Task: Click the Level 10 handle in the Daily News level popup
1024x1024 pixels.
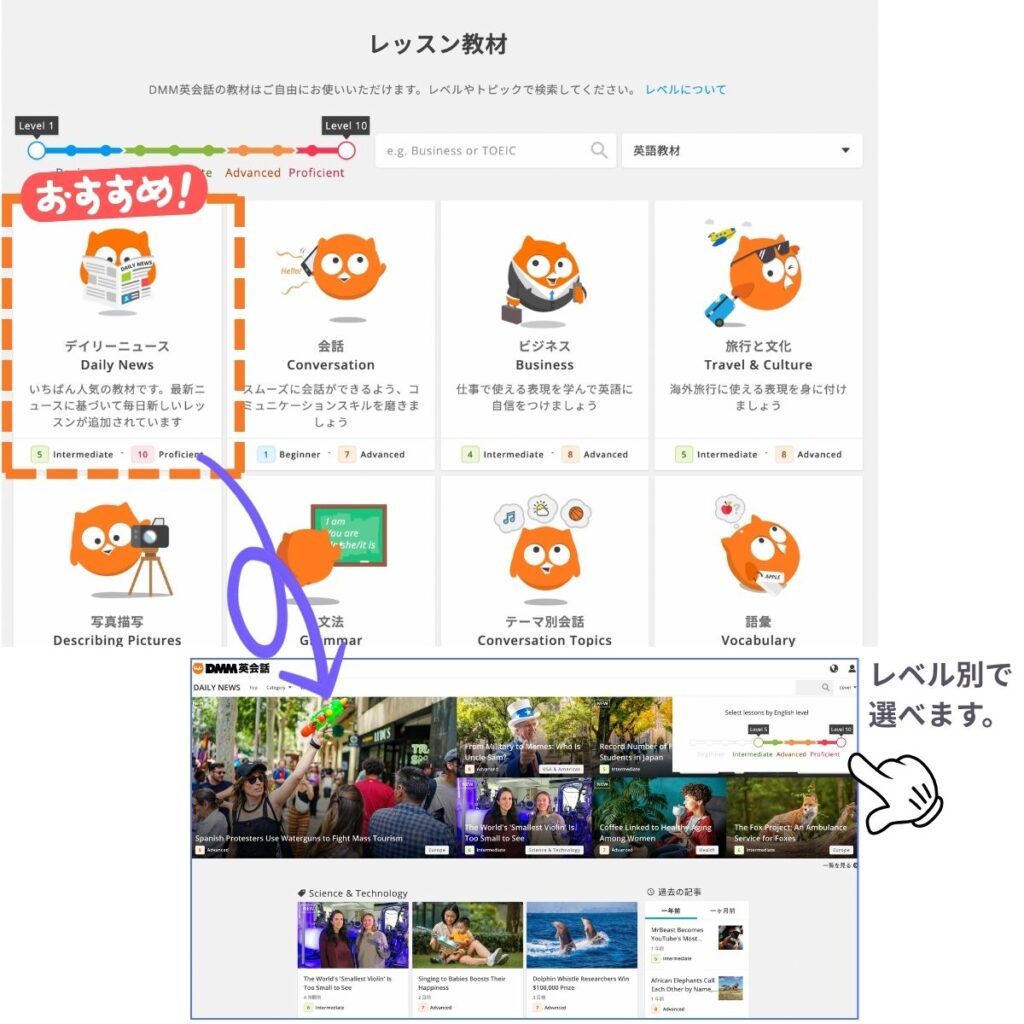Action: (841, 743)
